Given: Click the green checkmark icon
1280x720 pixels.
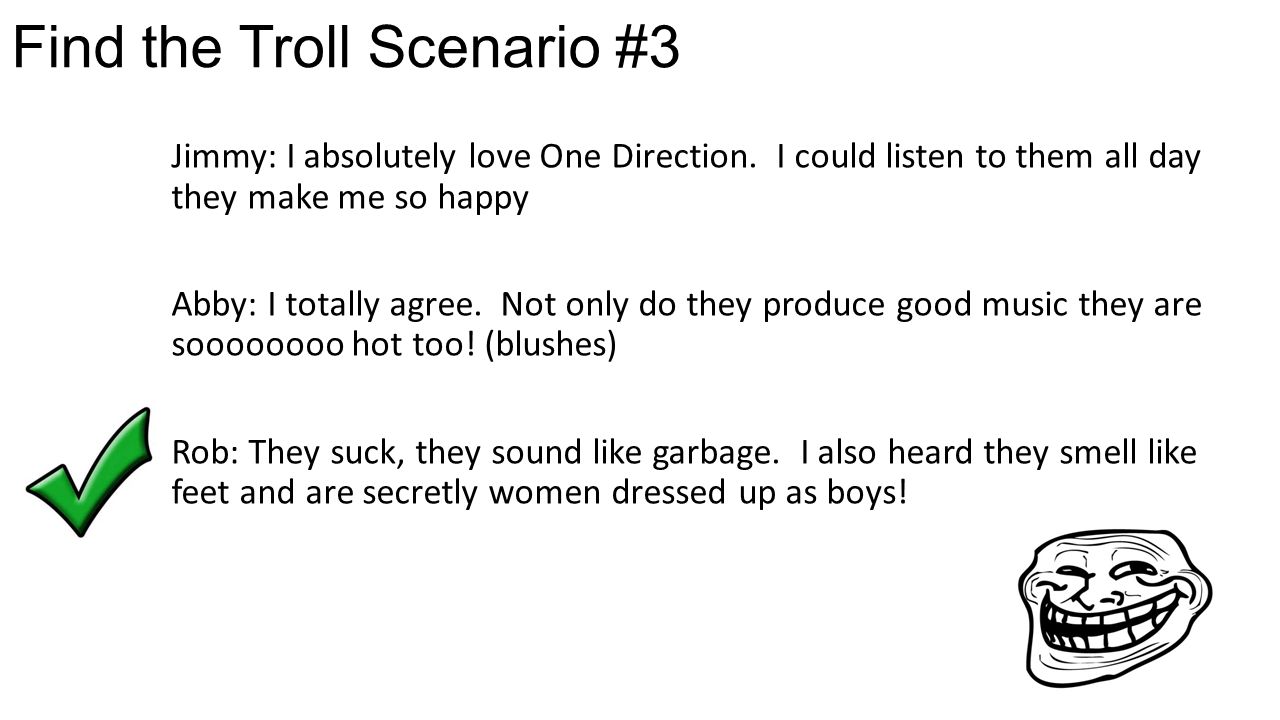Looking at the screenshot, I should click(89, 471).
